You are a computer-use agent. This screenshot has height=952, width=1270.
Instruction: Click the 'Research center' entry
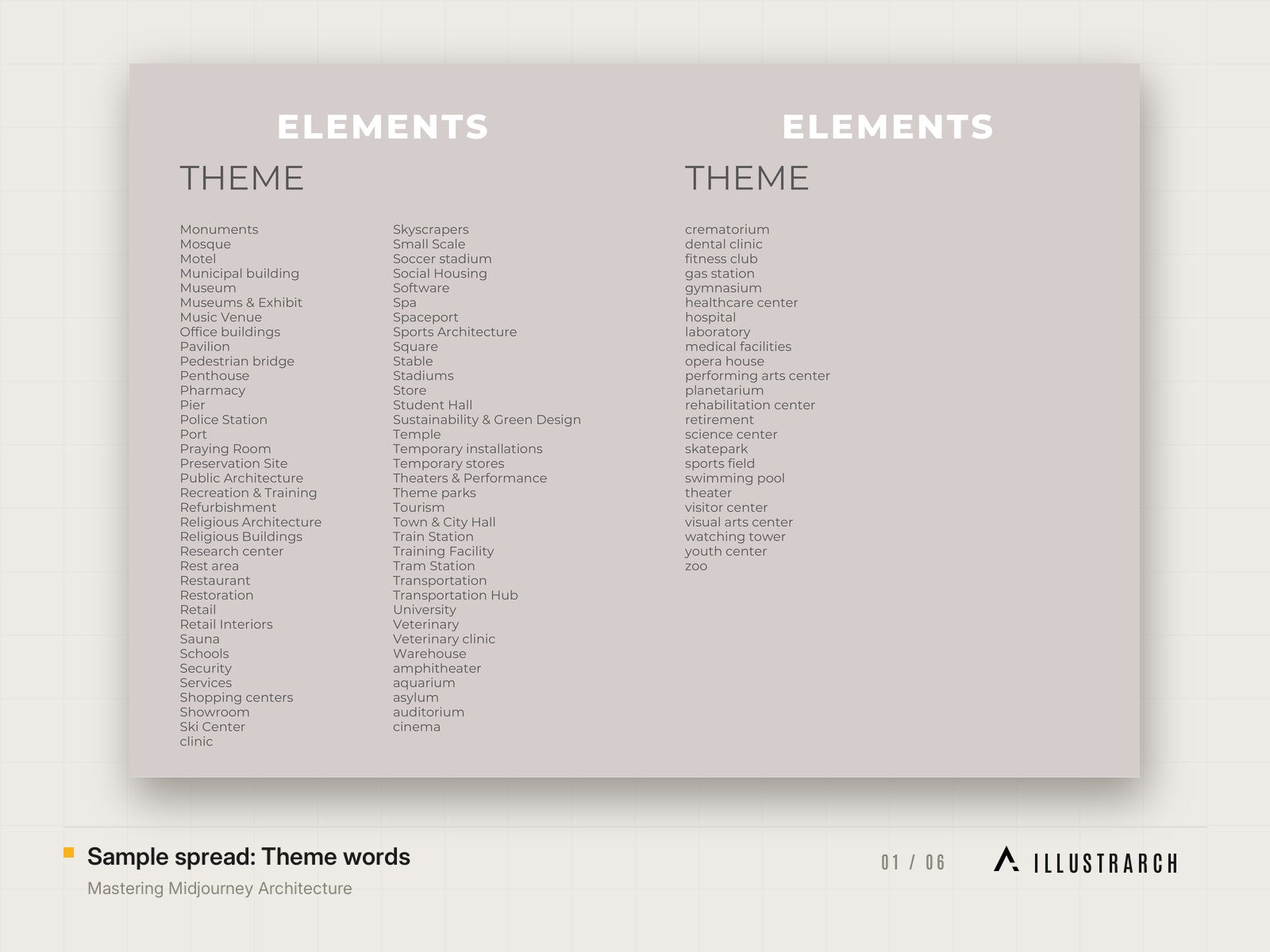pos(232,551)
